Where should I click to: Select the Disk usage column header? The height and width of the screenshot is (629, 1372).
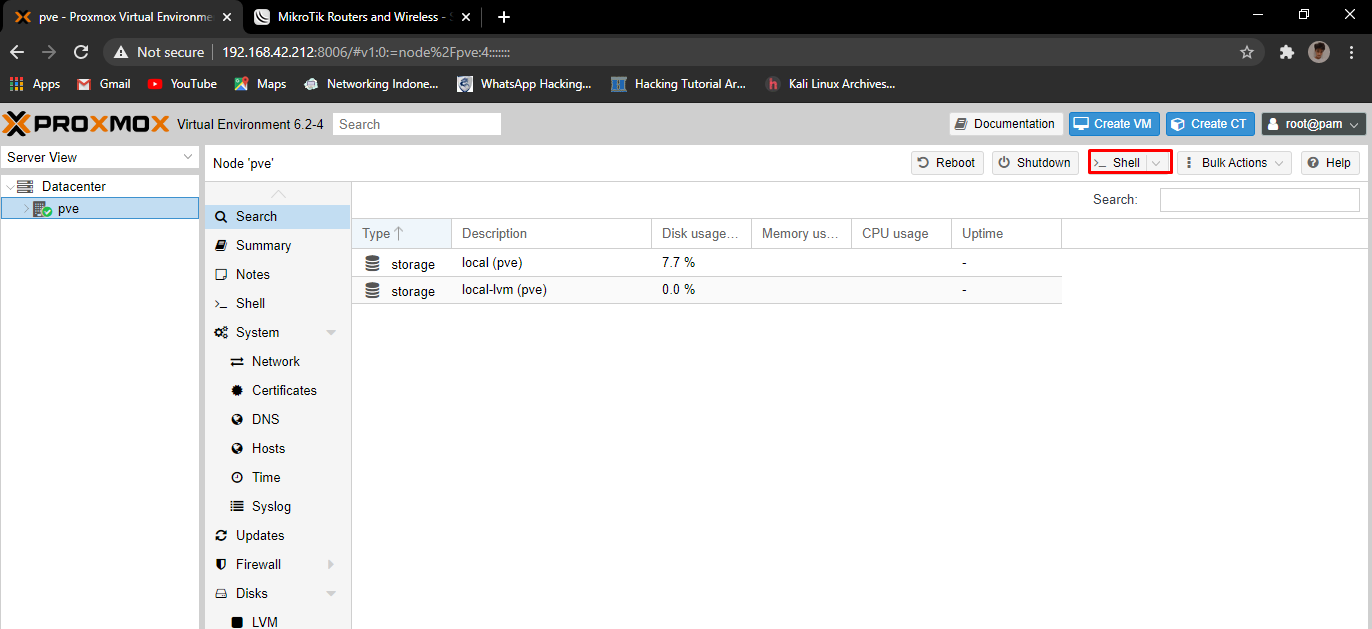700,233
